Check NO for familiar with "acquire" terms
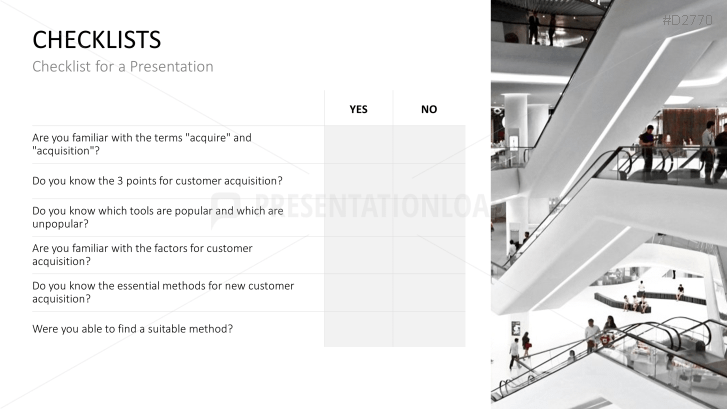Image resolution: width=727 pixels, height=409 pixels. click(x=429, y=144)
